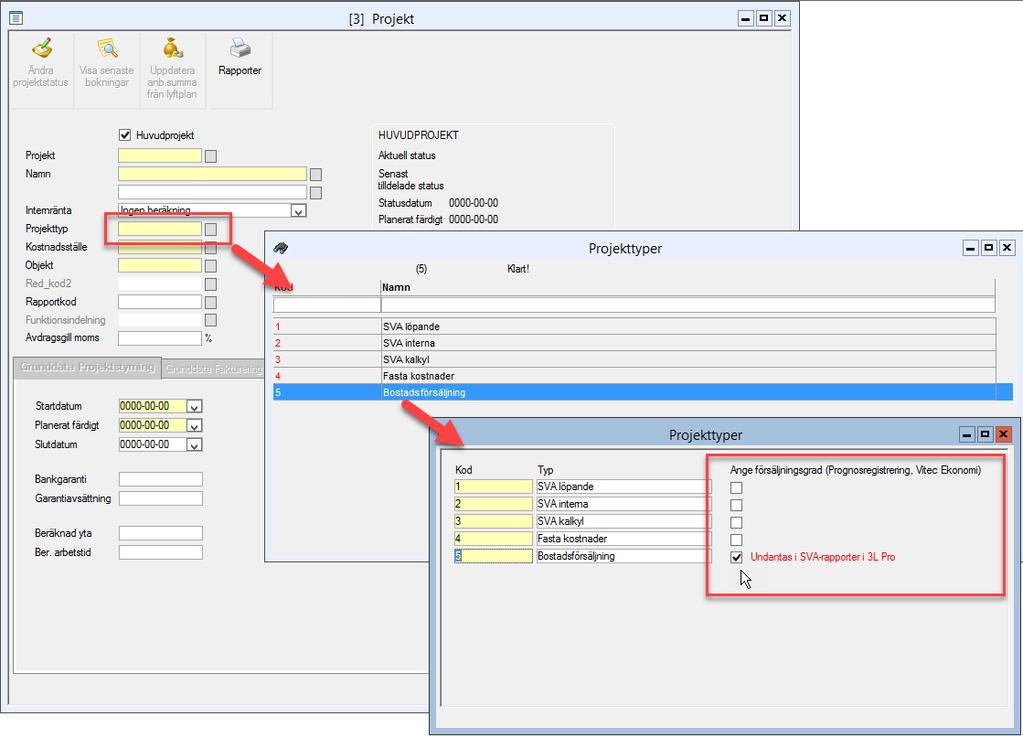Select row 1 SVA löpande in list
The height and width of the screenshot is (738, 1023).
click(634, 326)
